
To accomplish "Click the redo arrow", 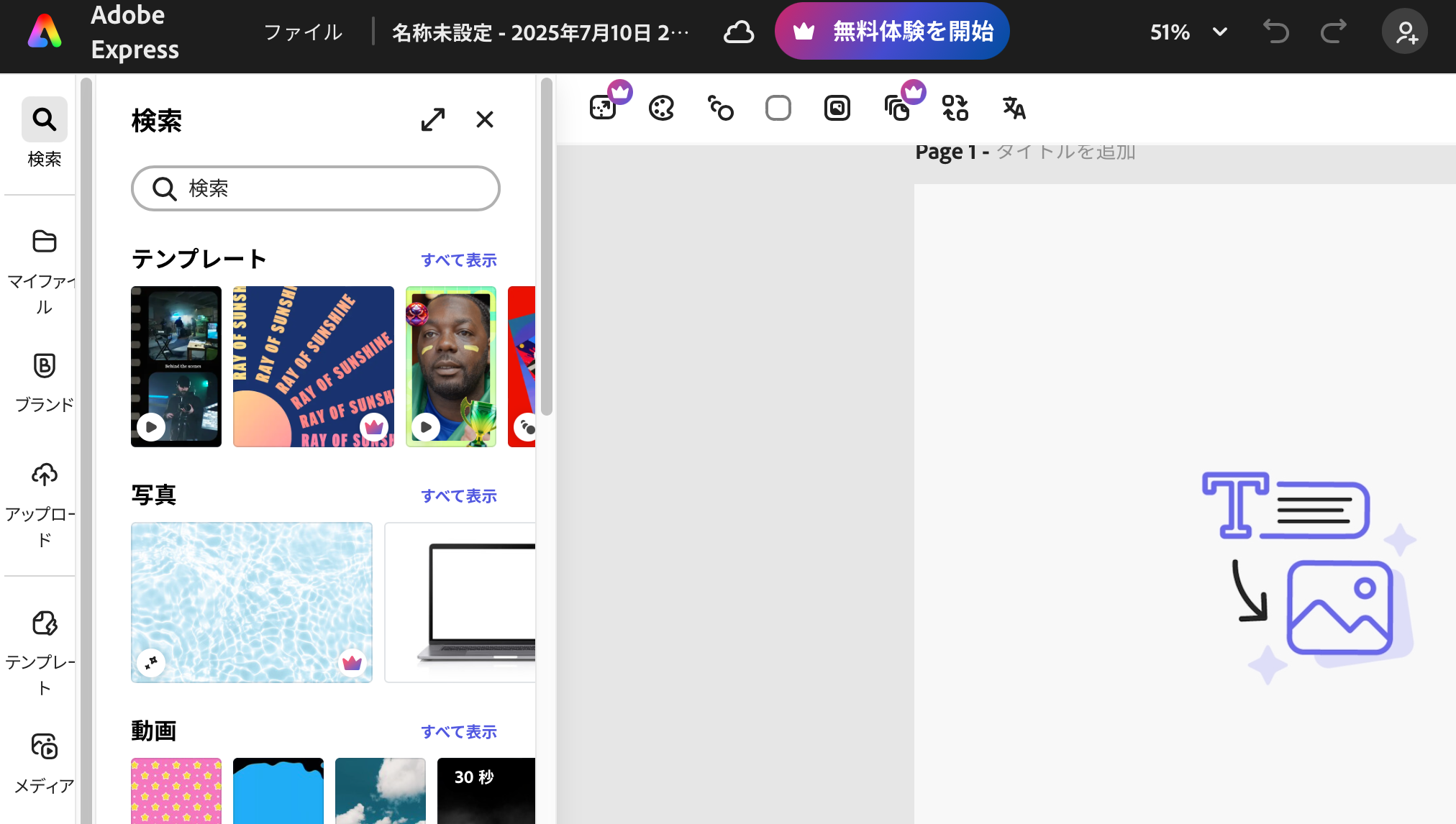I will pos(1333,32).
